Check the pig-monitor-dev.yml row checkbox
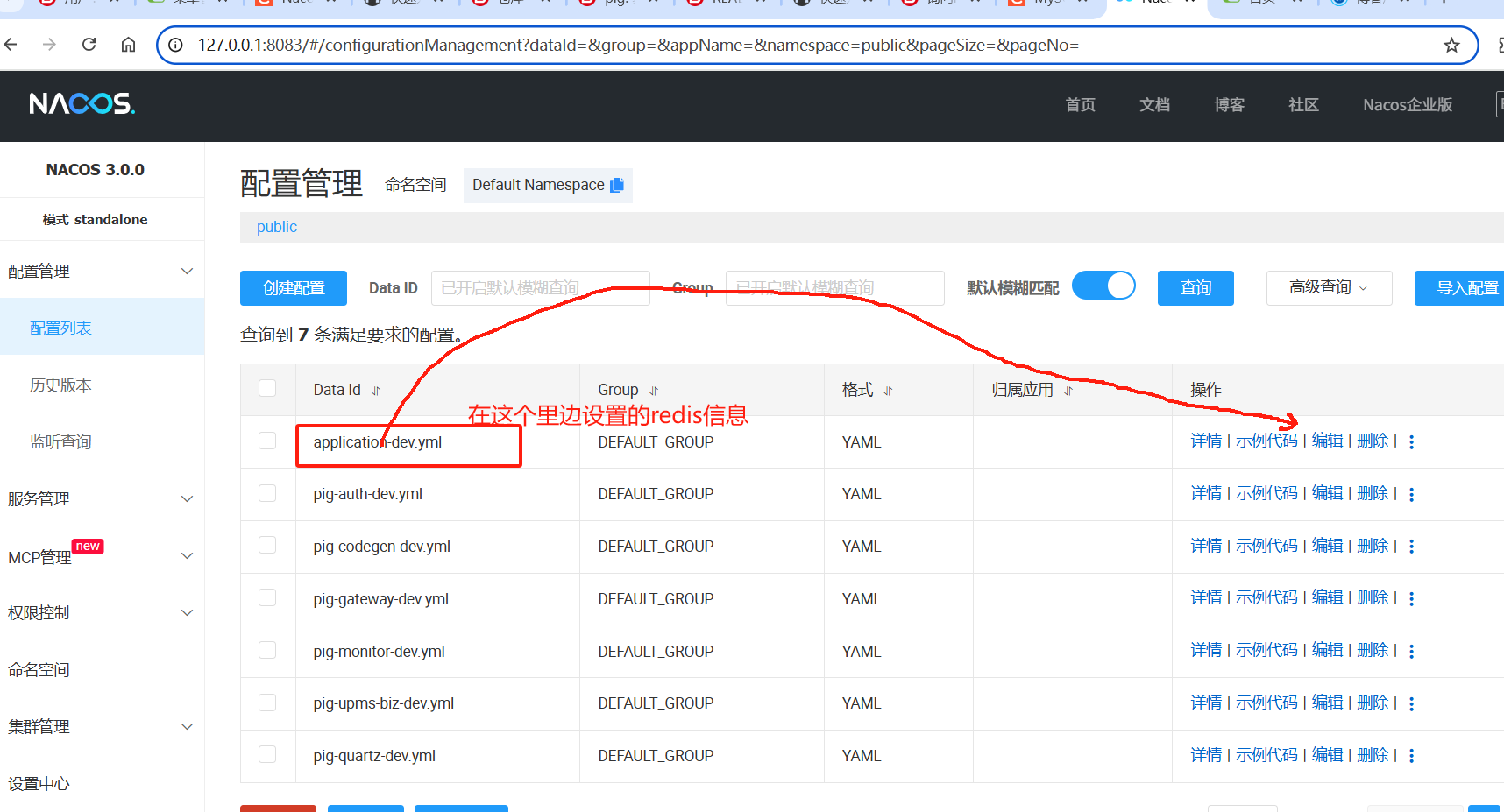 coord(267,650)
